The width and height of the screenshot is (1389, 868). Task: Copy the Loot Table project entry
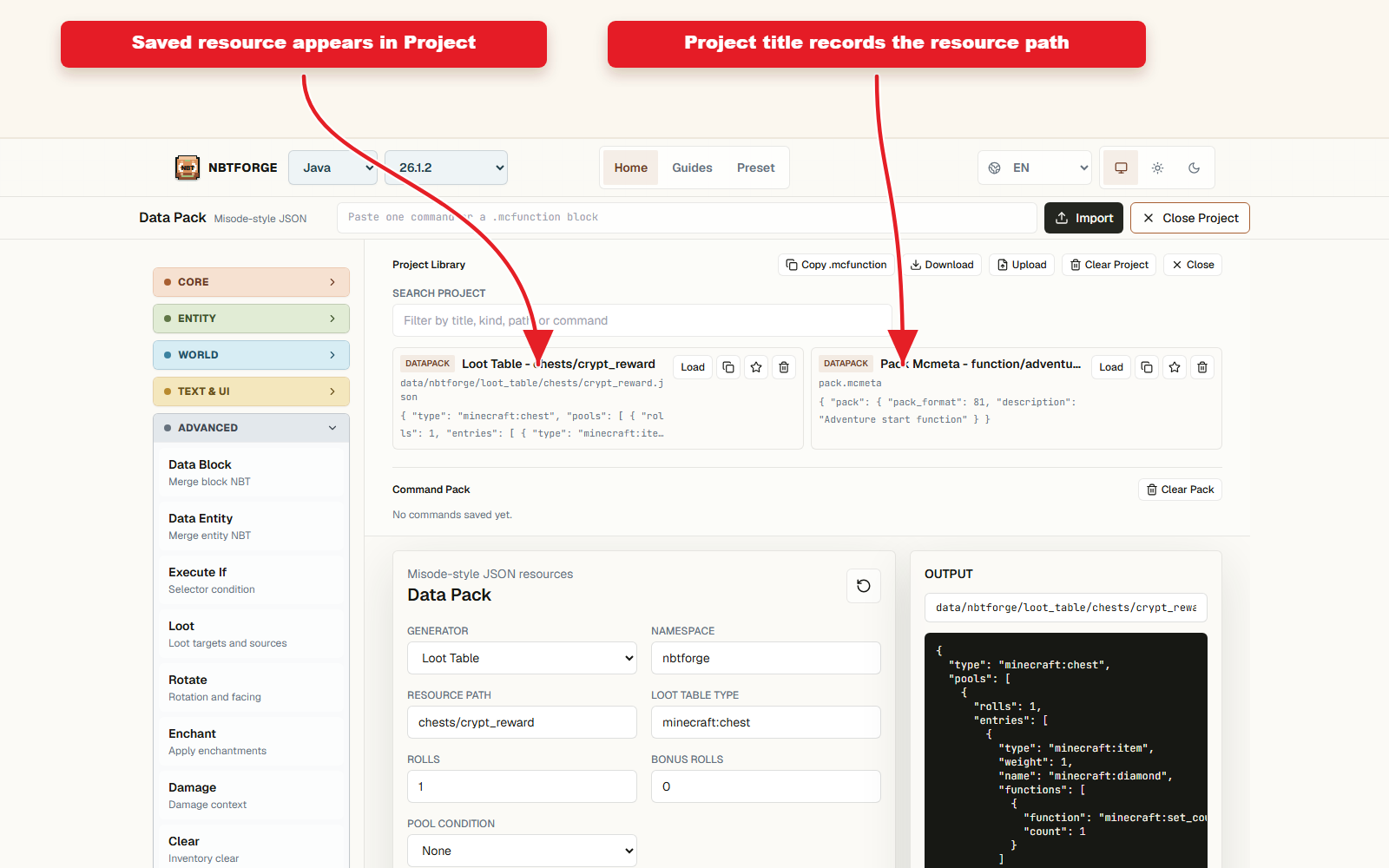[x=728, y=367]
